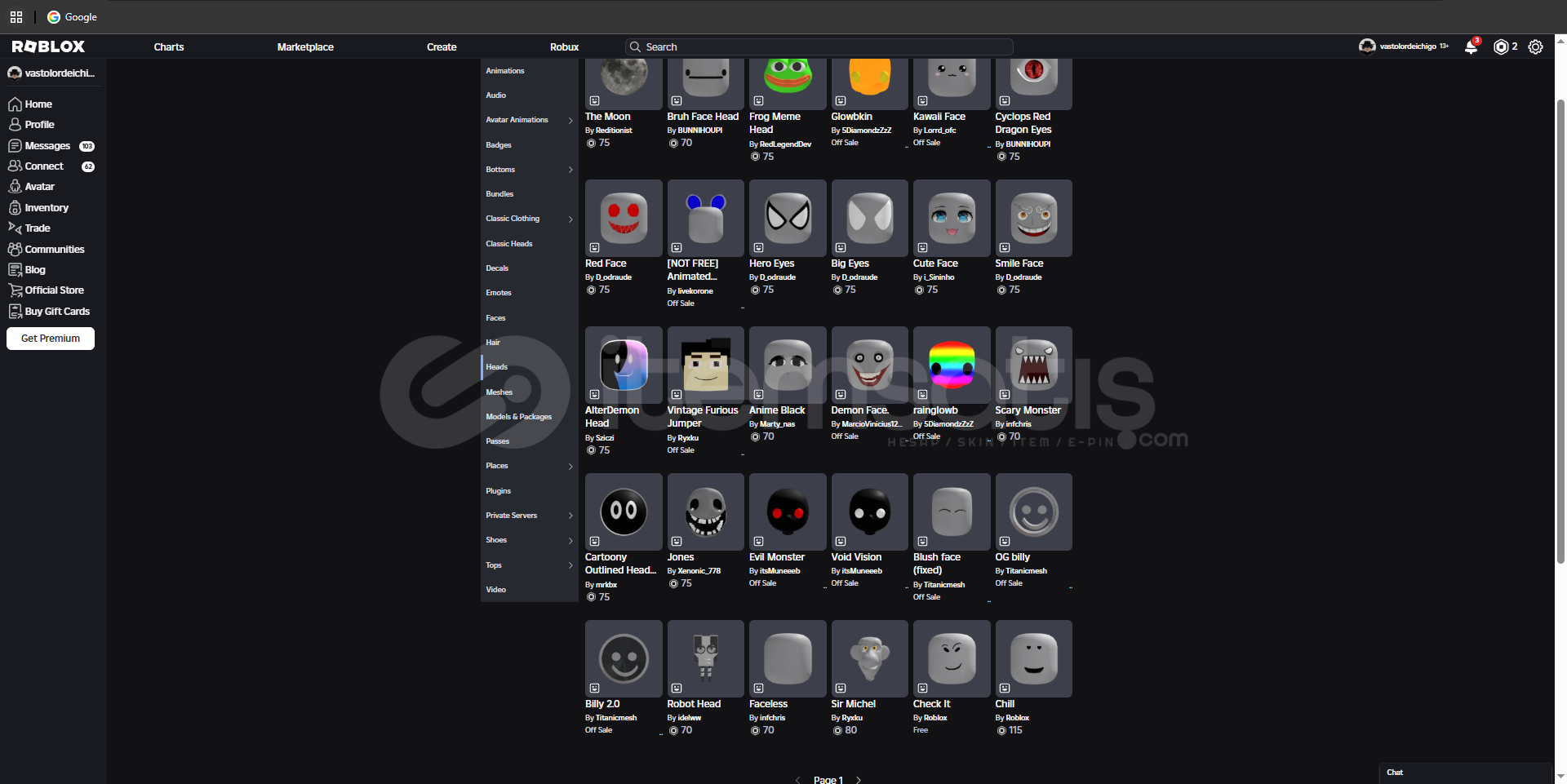Click the search magnifier icon

(x=635, y=47)
